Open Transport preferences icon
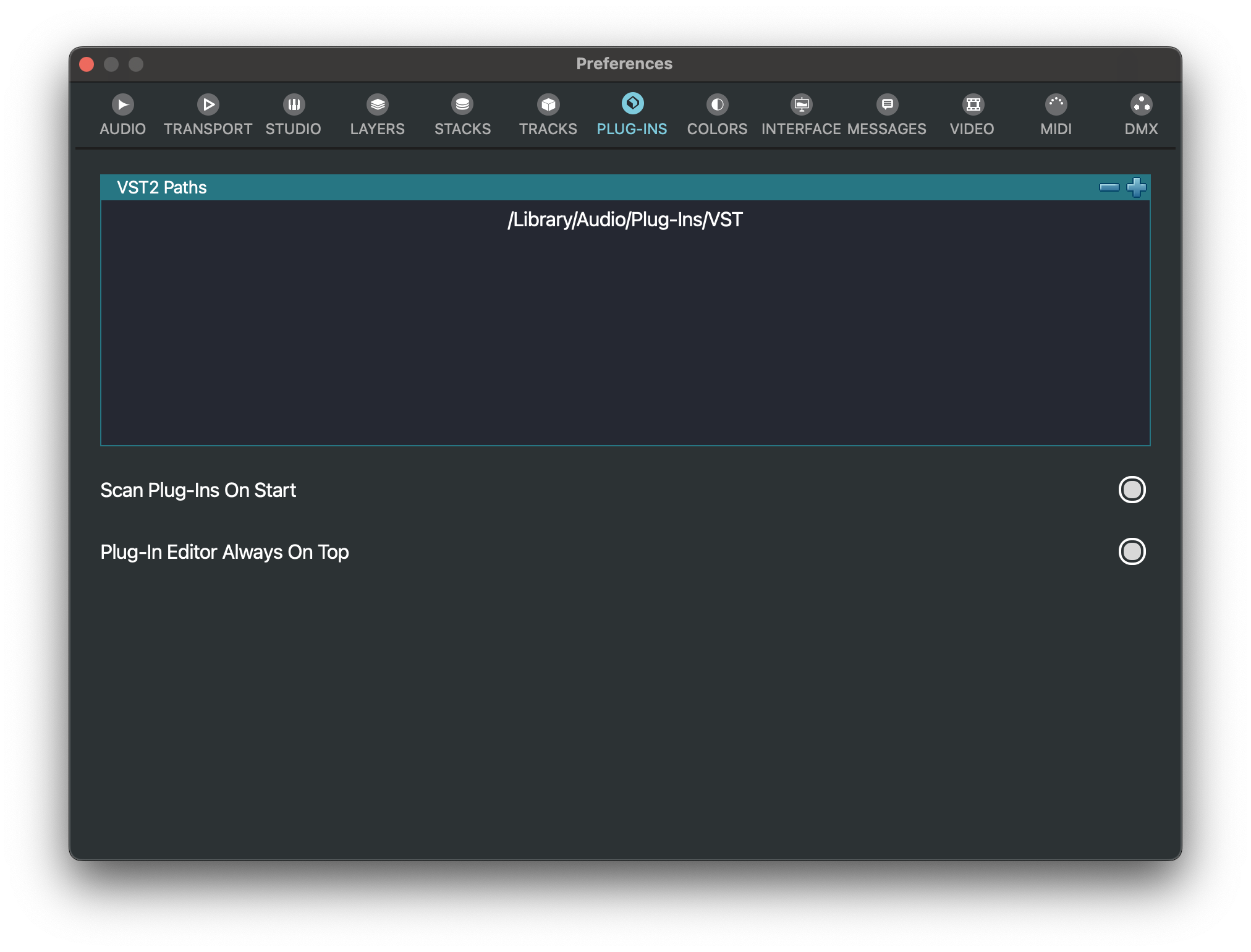Screen dimensions: 1251x952 (208, 104)
